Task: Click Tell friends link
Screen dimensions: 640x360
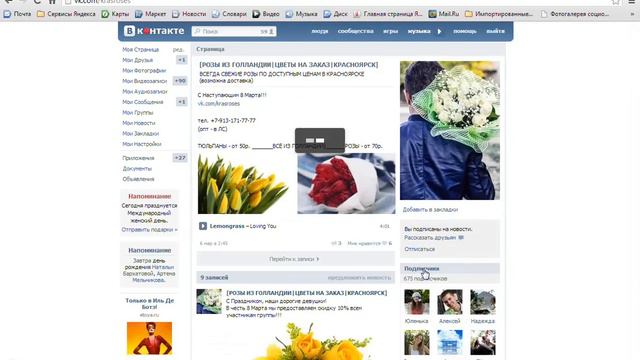Action: [x=430, y=238]
